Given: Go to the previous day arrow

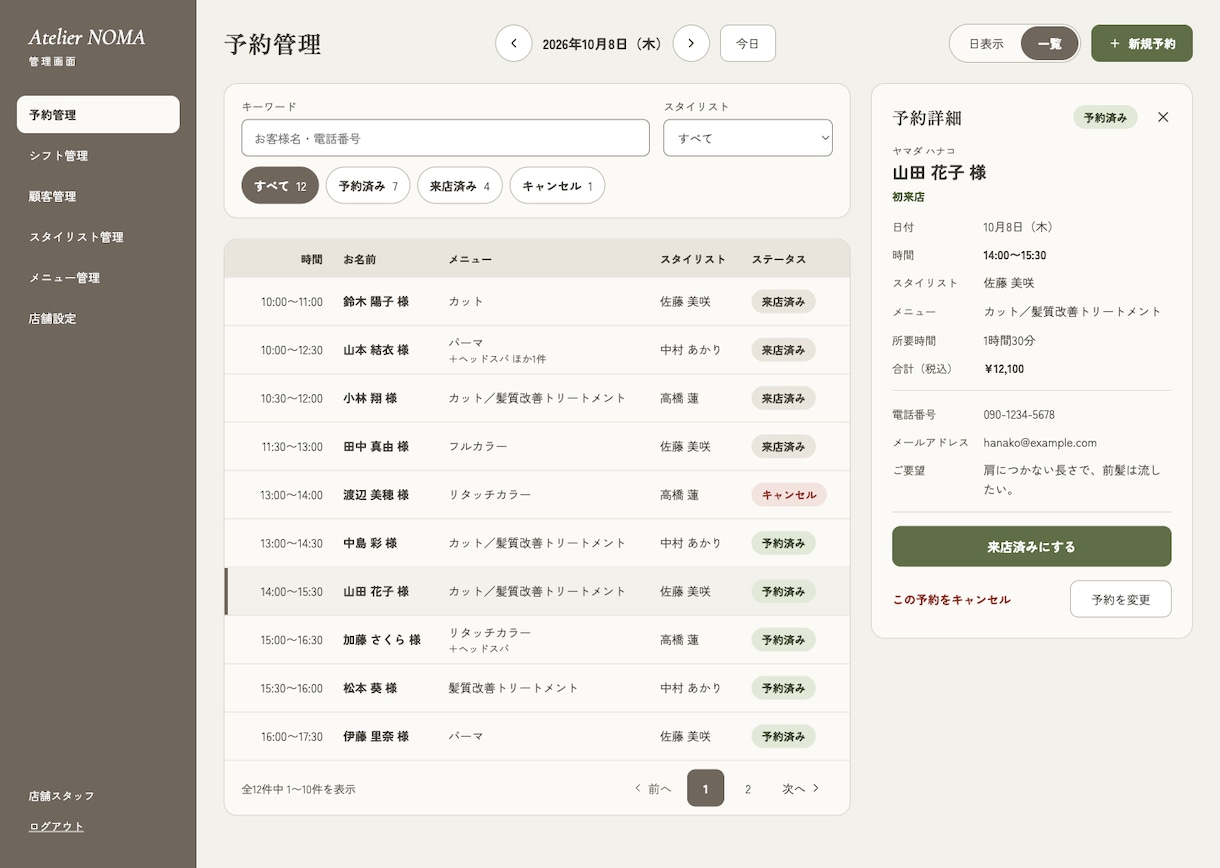Looking at the screenshot, I should pos(514,44).
